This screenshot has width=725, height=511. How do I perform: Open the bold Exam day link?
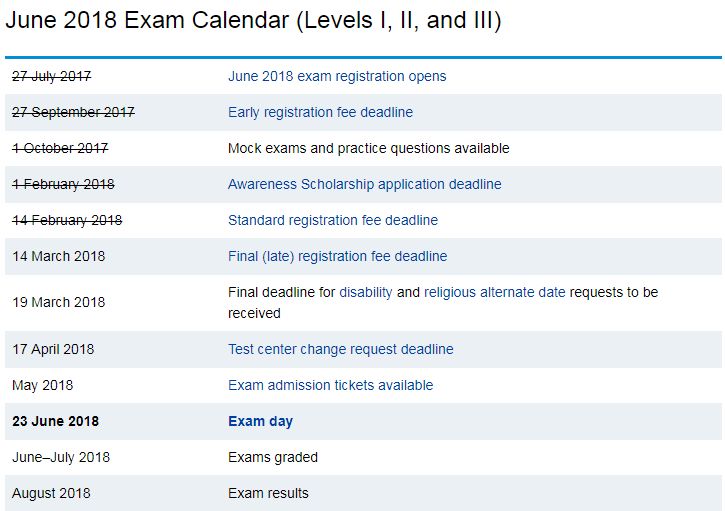point(260,421)
